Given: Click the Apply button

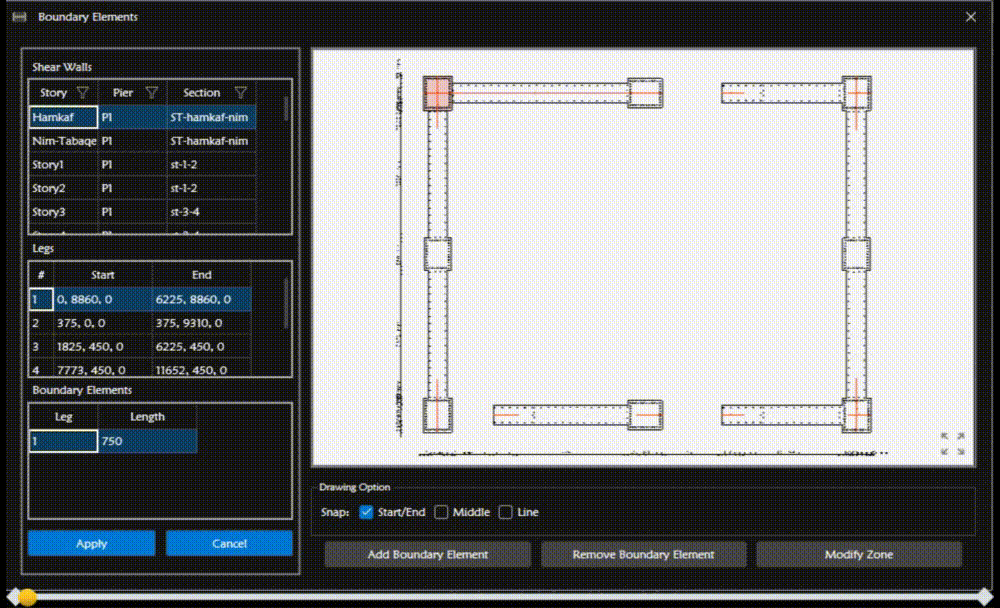Looking at the screenshot, I should pos(91,543).
